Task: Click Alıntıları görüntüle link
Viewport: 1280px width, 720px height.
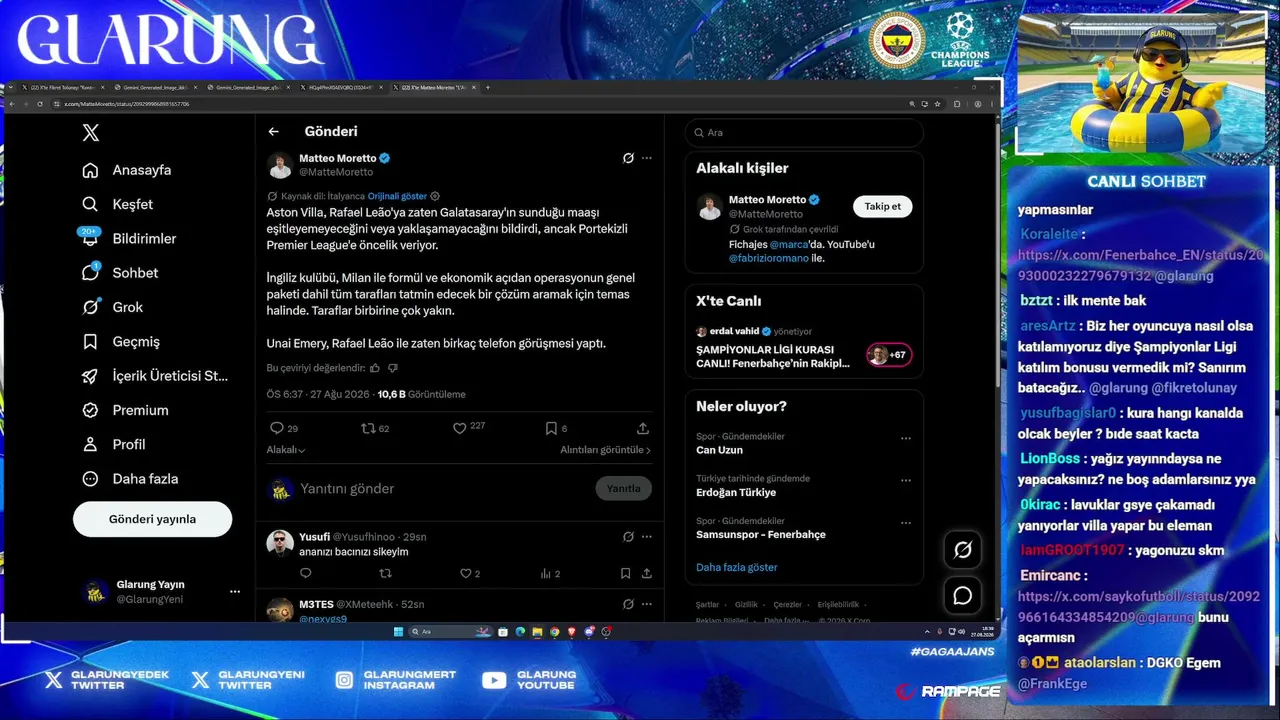Action: tap(605, 450)
